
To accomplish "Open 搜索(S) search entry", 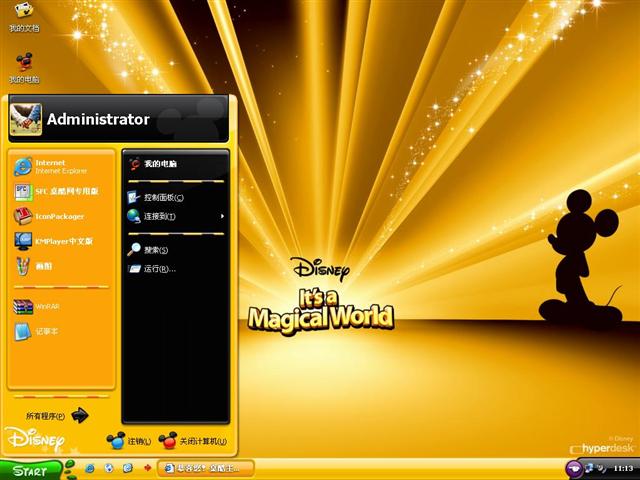I will click(x=176, y=249).
